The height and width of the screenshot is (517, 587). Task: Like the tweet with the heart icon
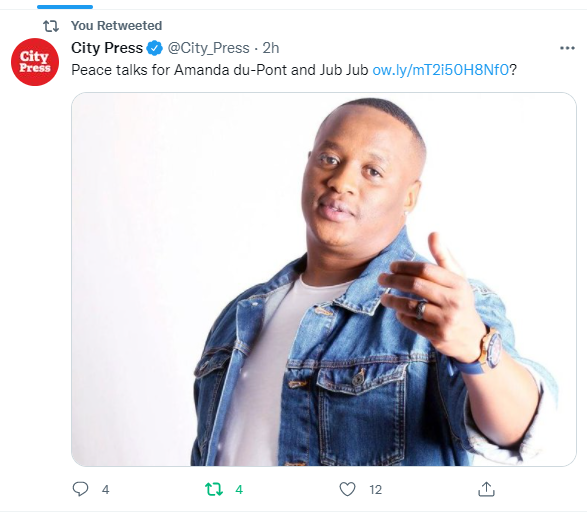(x=347, y=489)
